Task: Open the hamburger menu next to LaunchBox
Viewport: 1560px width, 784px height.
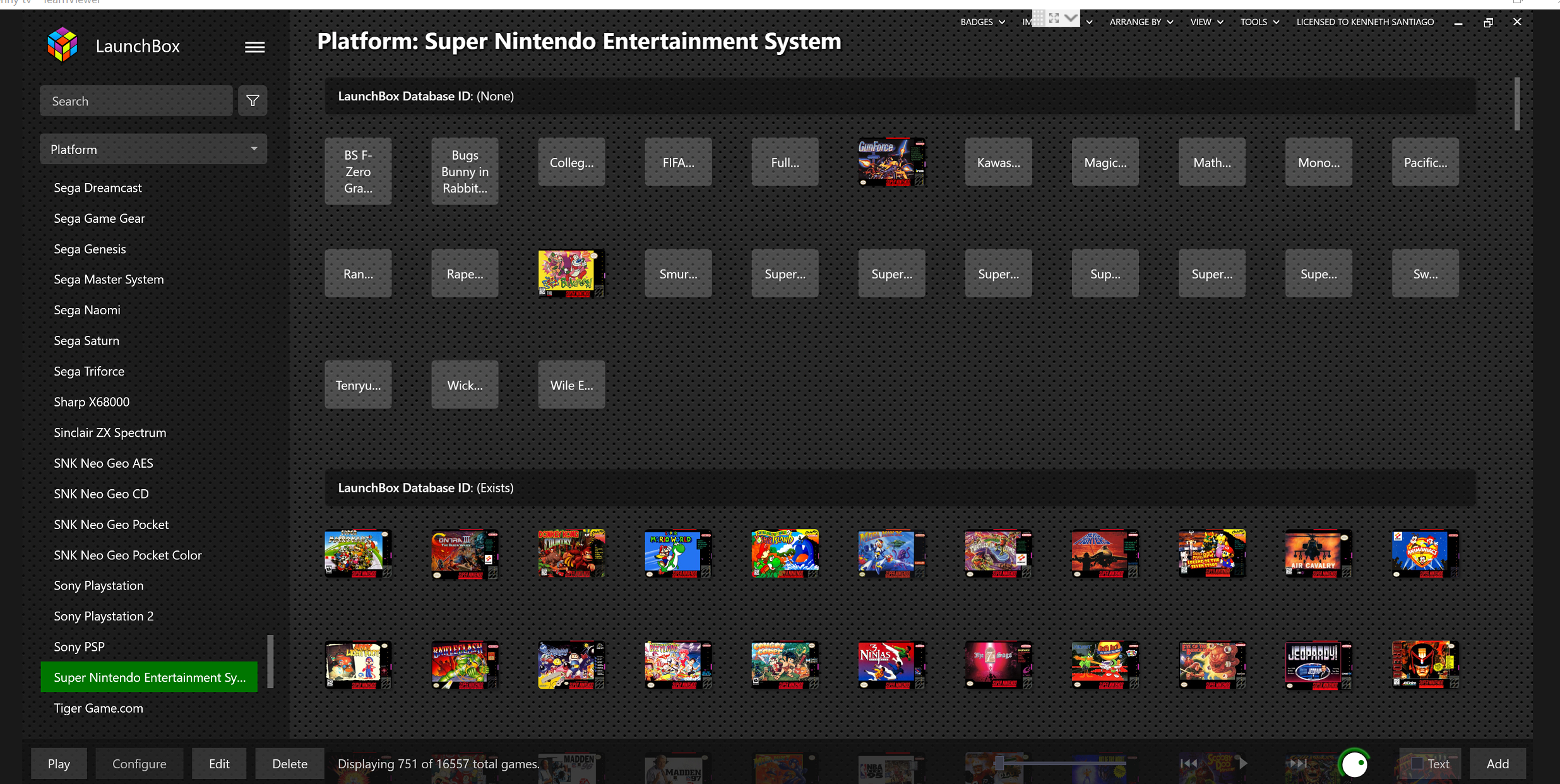Action: [x=254, y=47]
